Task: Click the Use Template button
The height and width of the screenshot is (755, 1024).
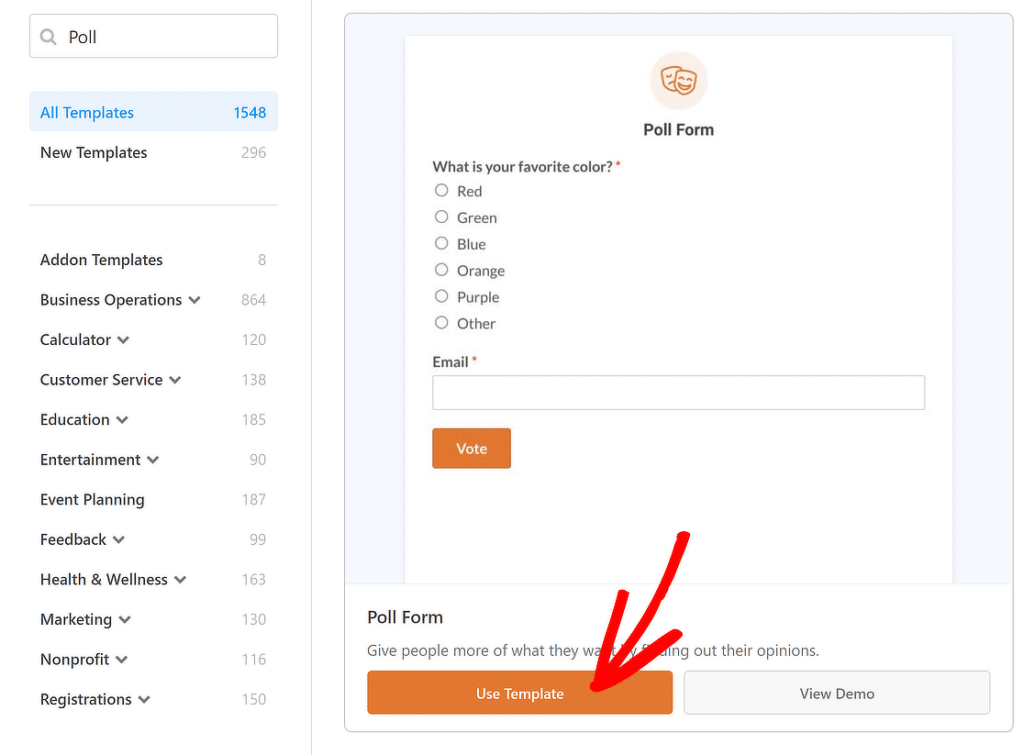Action: (519, 692)
